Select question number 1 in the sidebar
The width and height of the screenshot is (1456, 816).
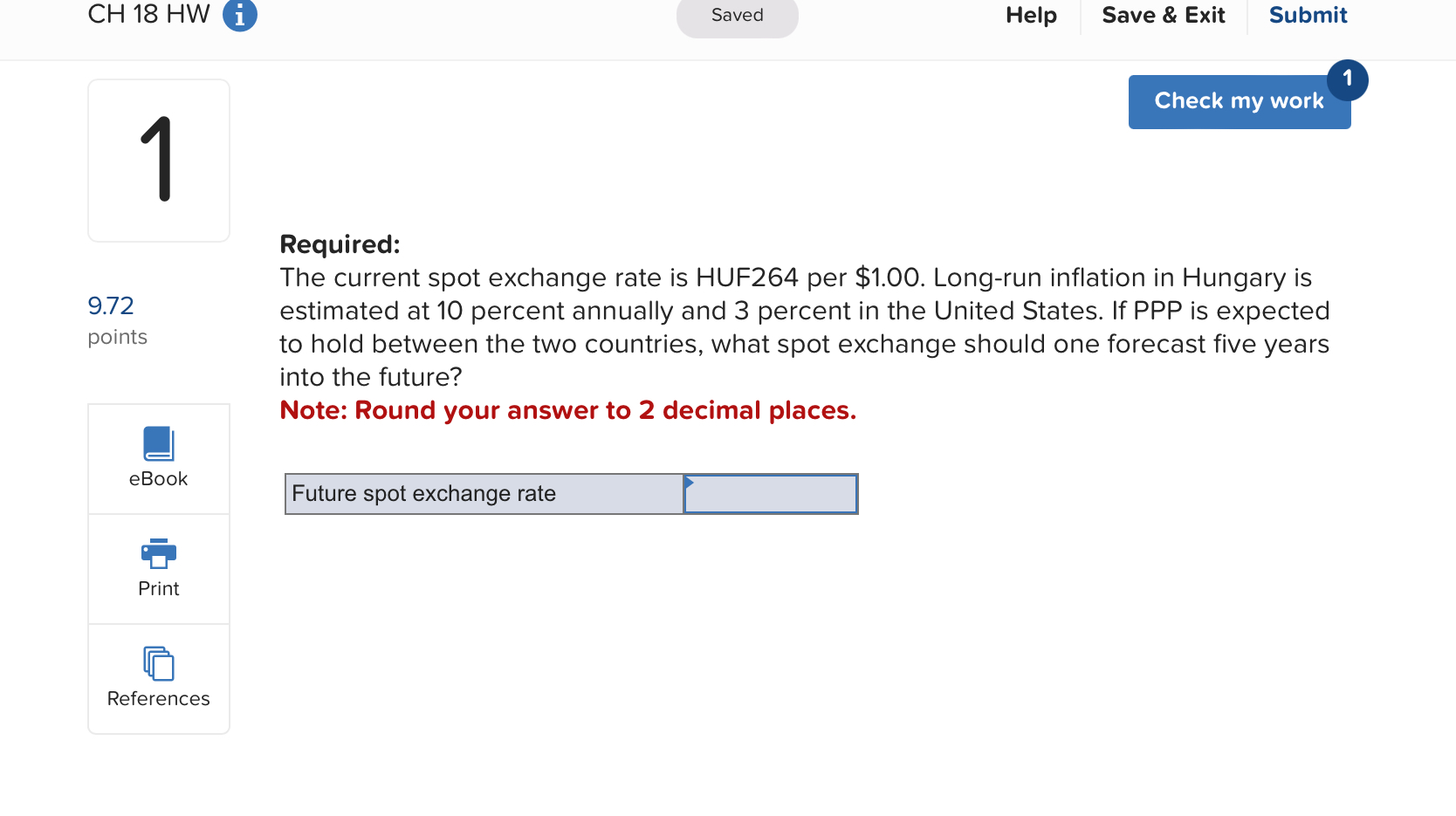158,160
